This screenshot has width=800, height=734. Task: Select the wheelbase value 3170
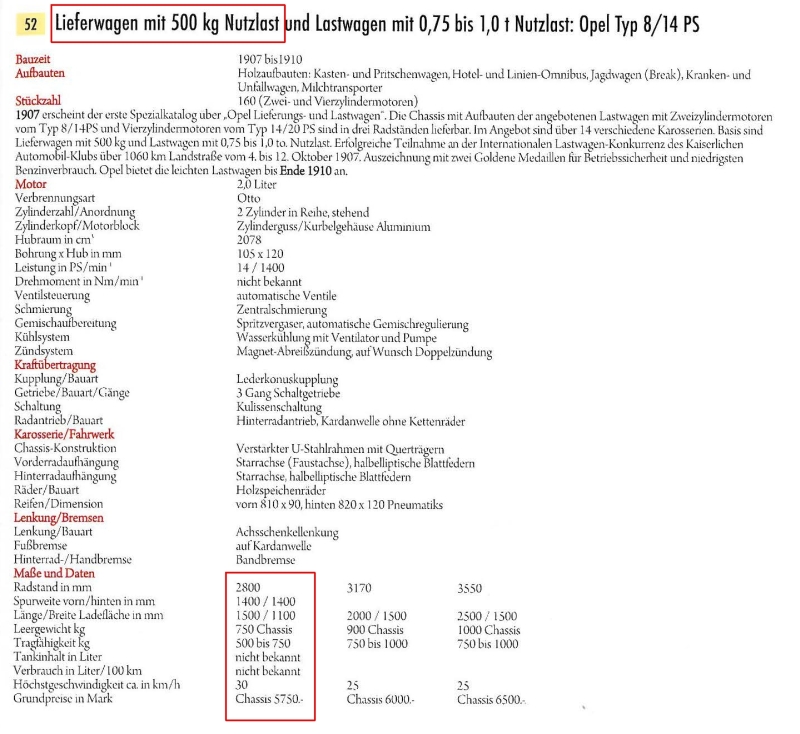361,588
